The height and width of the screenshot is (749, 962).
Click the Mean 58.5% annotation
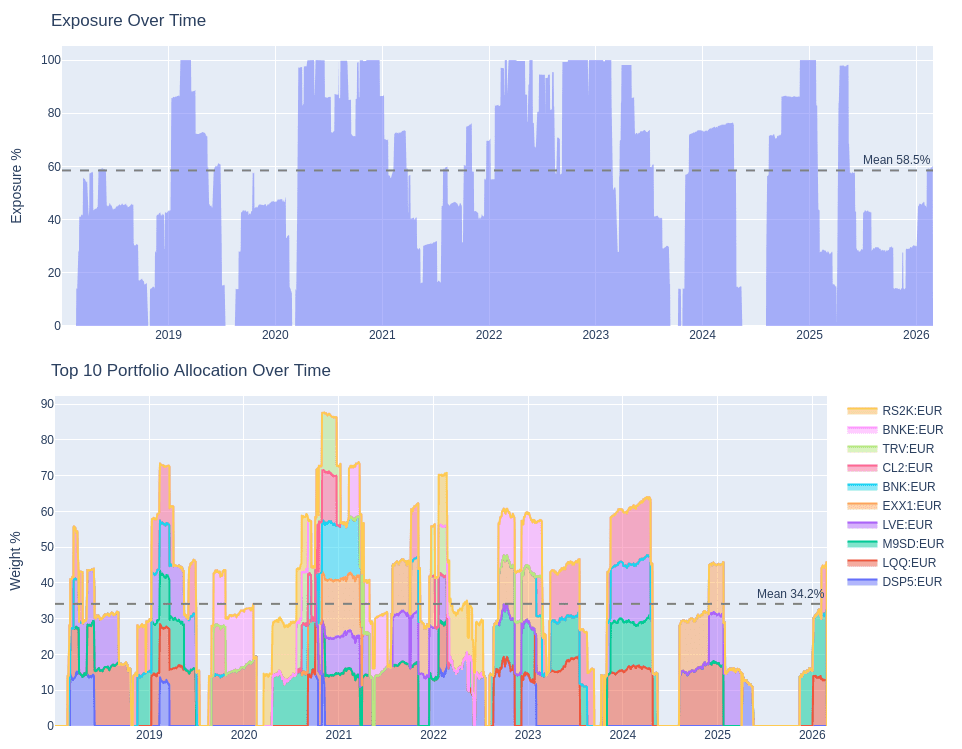point(896,160)
